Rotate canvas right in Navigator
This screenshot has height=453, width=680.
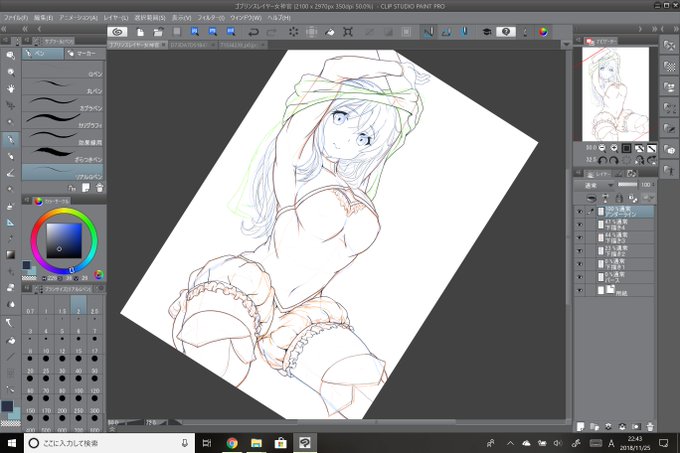pyautogui.click(x=614, y=160)
